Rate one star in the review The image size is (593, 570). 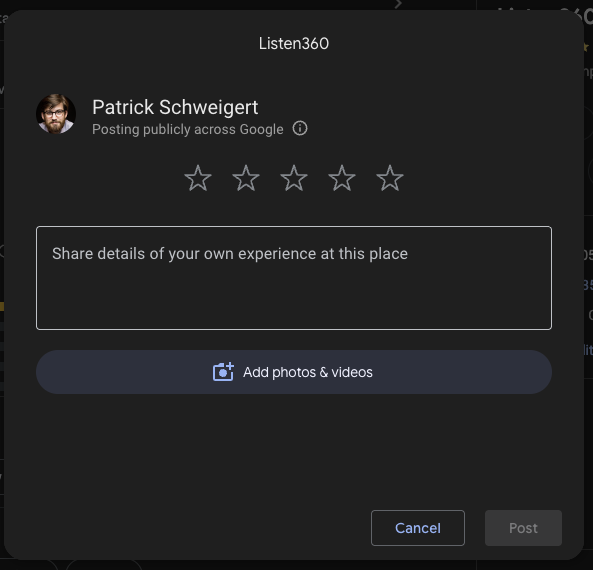198,178
